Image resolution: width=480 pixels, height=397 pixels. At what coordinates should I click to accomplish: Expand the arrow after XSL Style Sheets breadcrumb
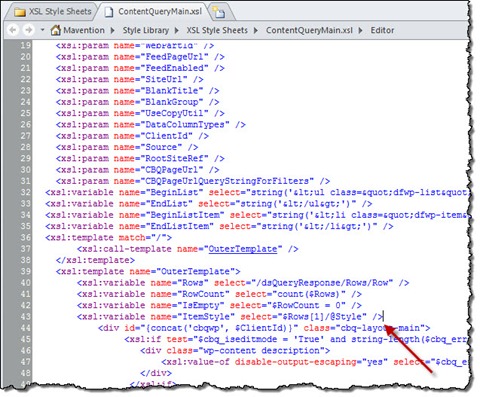[256, 30]
